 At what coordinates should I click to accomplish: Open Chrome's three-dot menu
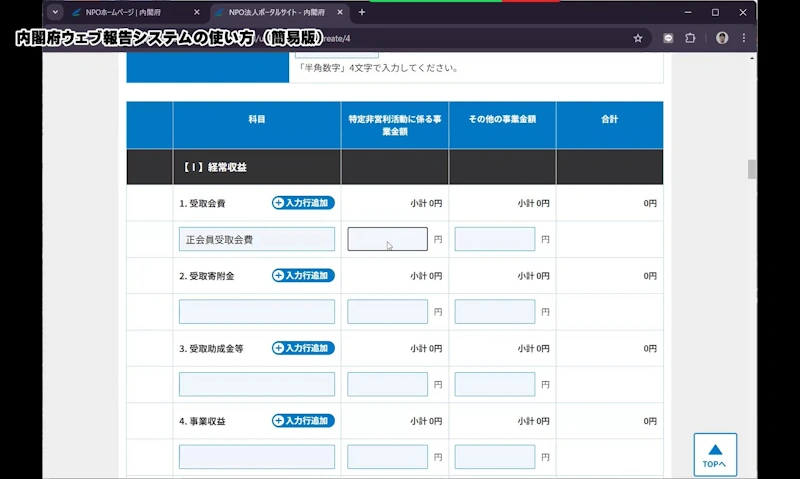744,38
